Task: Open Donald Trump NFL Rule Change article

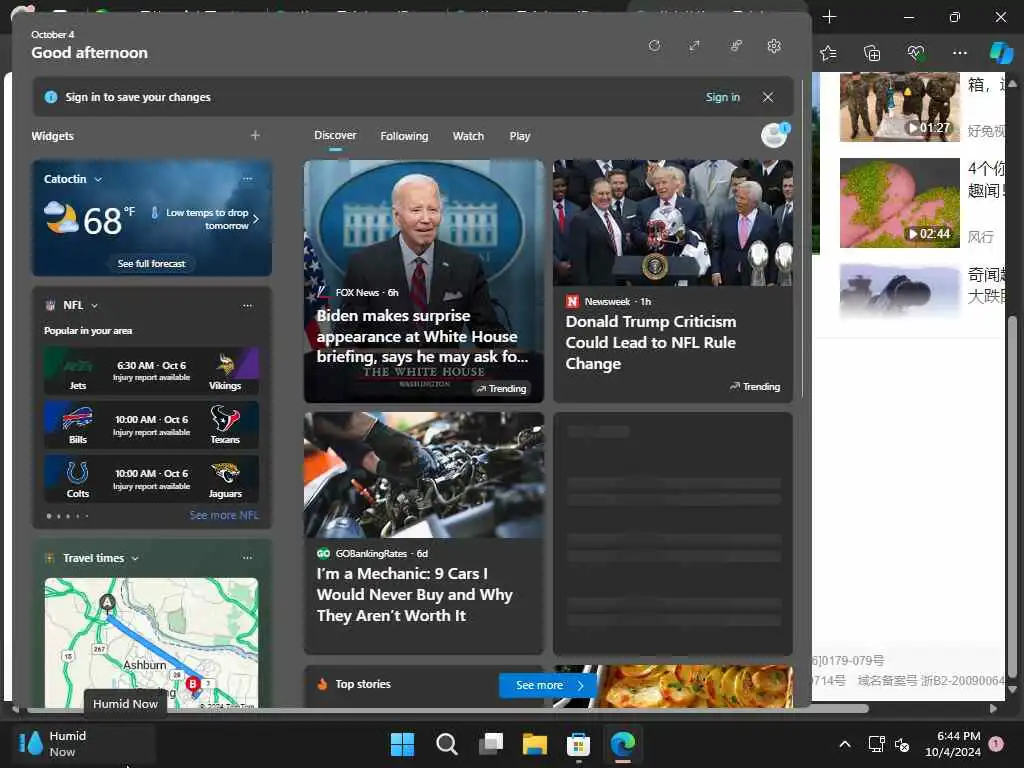Action: (673, 281)
